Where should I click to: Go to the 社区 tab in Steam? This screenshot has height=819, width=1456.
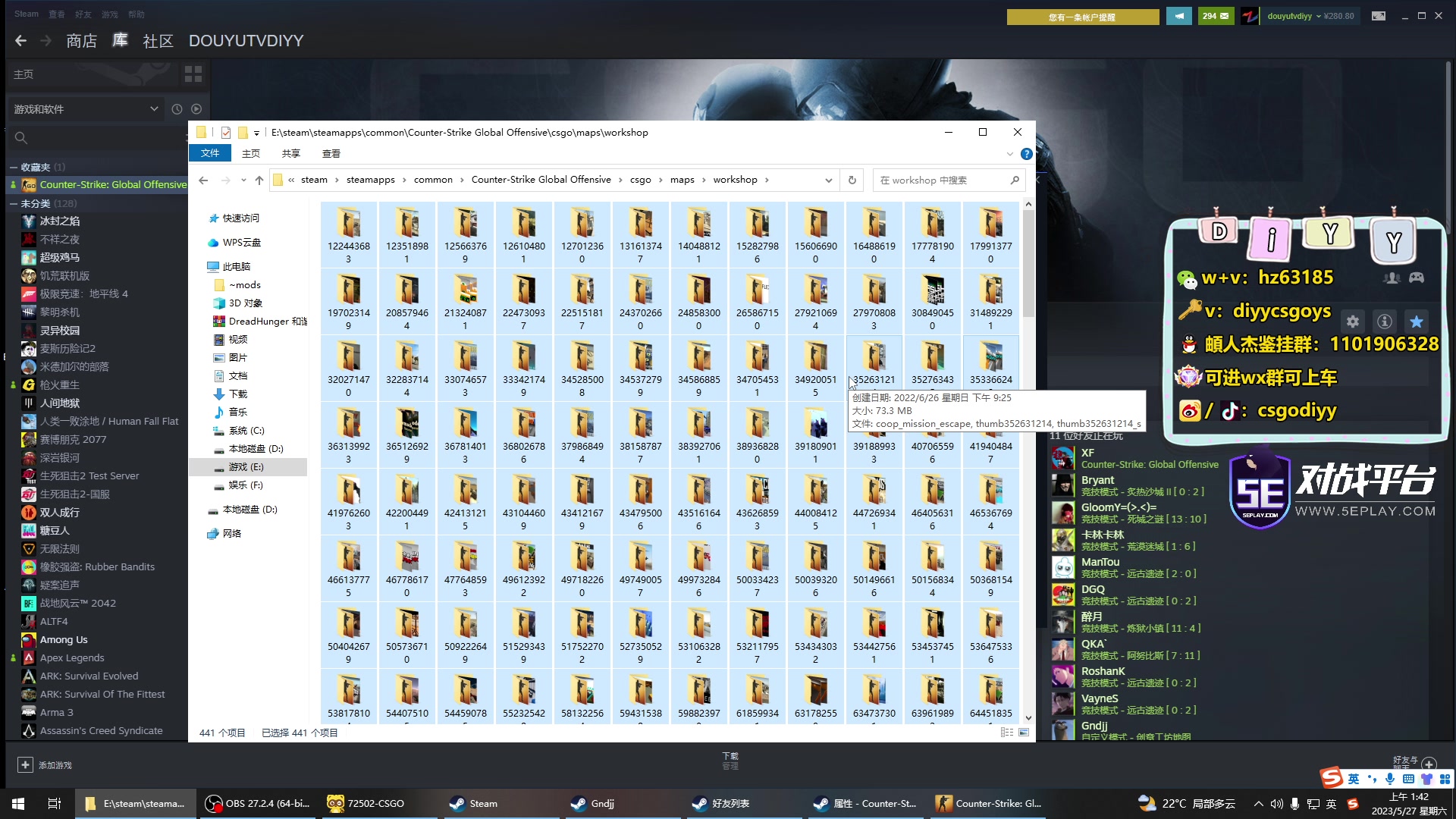(x=158, y=41)
